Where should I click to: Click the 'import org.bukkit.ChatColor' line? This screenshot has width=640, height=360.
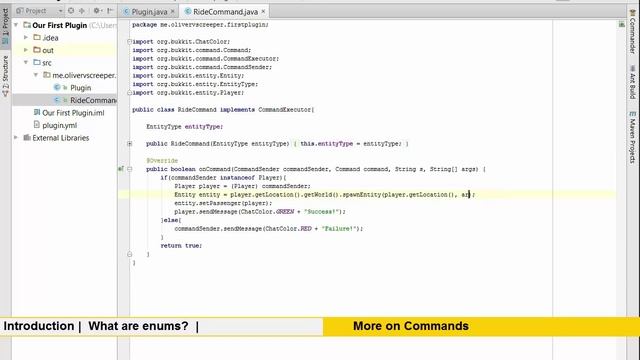(181, 42)
